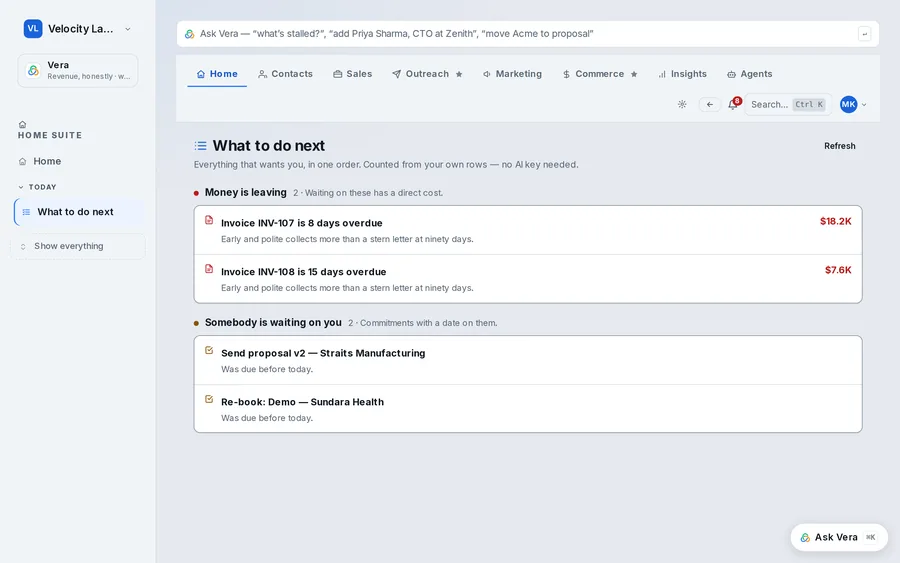Screen dimensions: 900x563
Task: Toggle the light/dark theme sun icon
Action: tap(682, 104)
